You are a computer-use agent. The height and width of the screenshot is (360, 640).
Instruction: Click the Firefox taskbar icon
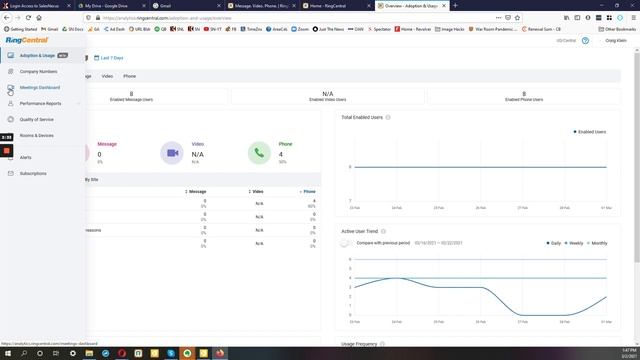pos(220,353)
